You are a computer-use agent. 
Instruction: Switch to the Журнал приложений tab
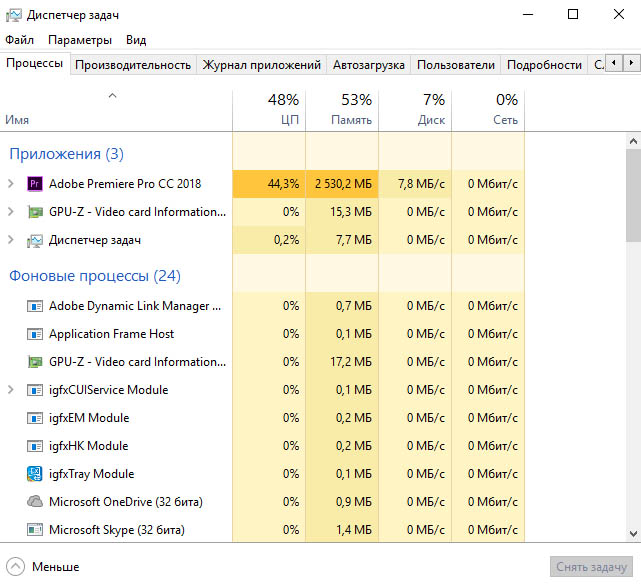tap(262, 65)
